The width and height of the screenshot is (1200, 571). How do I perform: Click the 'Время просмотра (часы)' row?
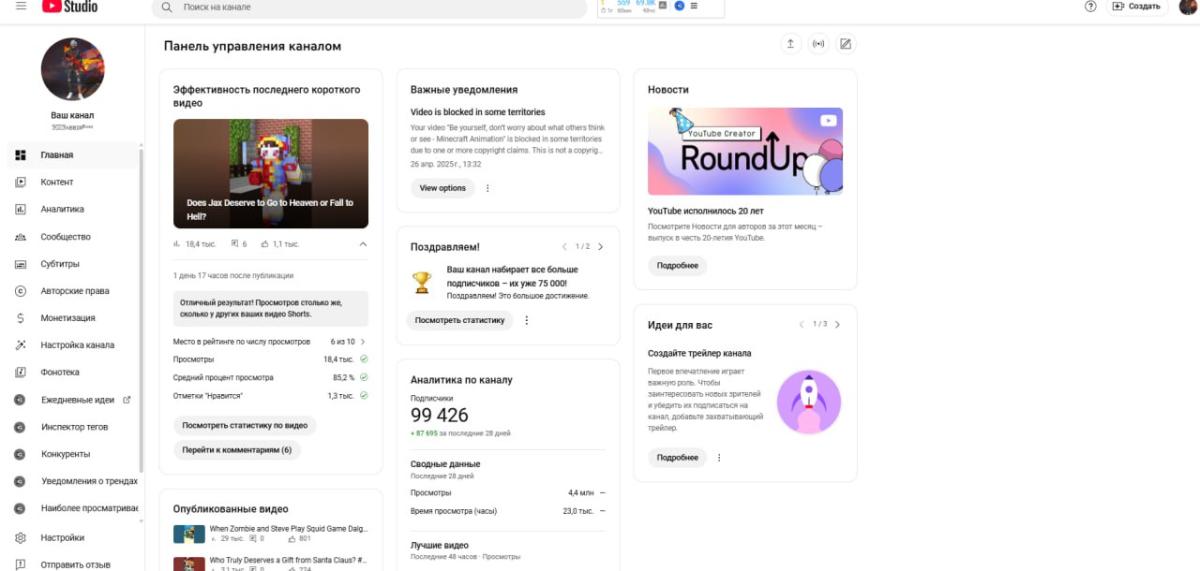508,511
